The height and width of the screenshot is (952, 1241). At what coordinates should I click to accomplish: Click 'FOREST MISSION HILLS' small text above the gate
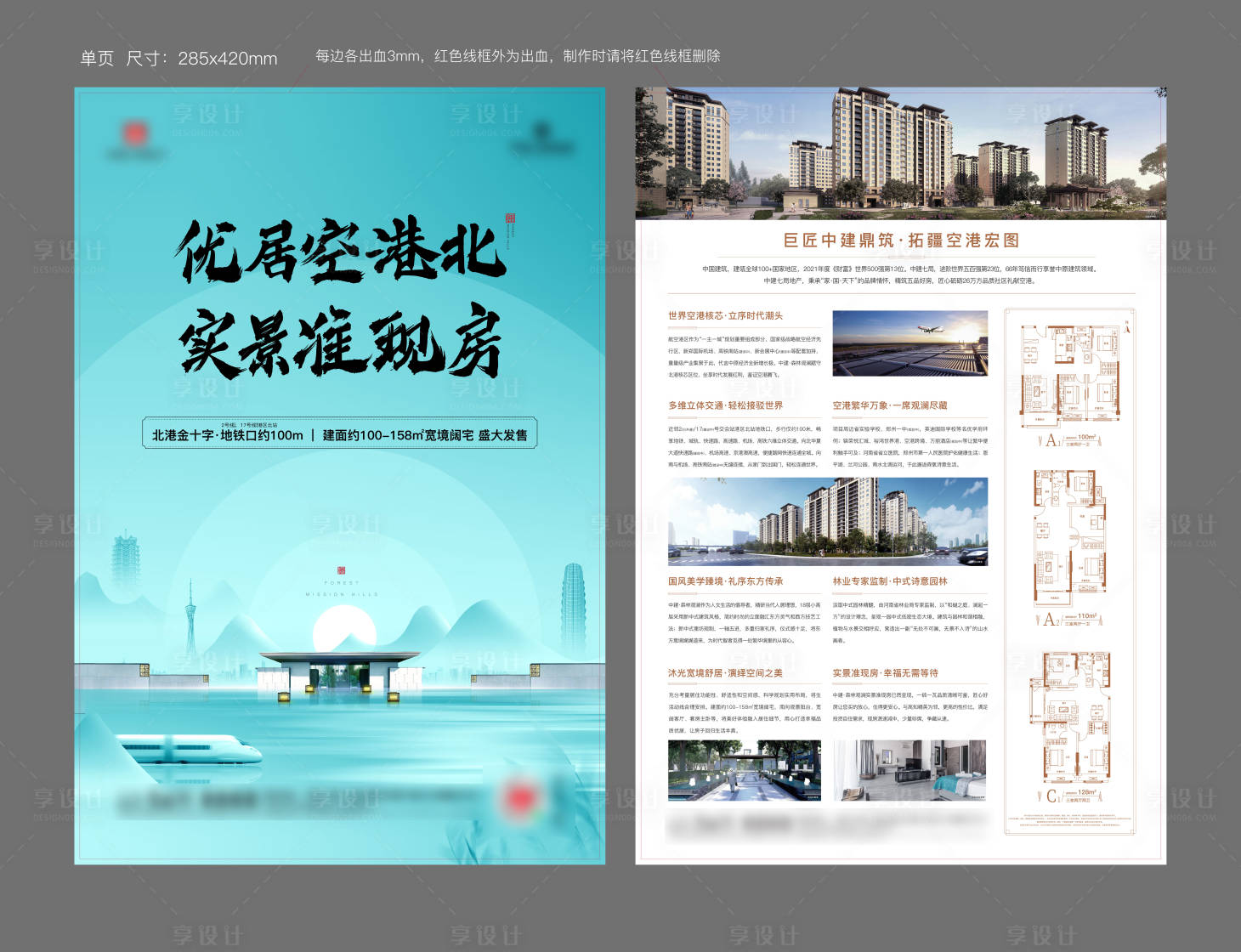342,588
